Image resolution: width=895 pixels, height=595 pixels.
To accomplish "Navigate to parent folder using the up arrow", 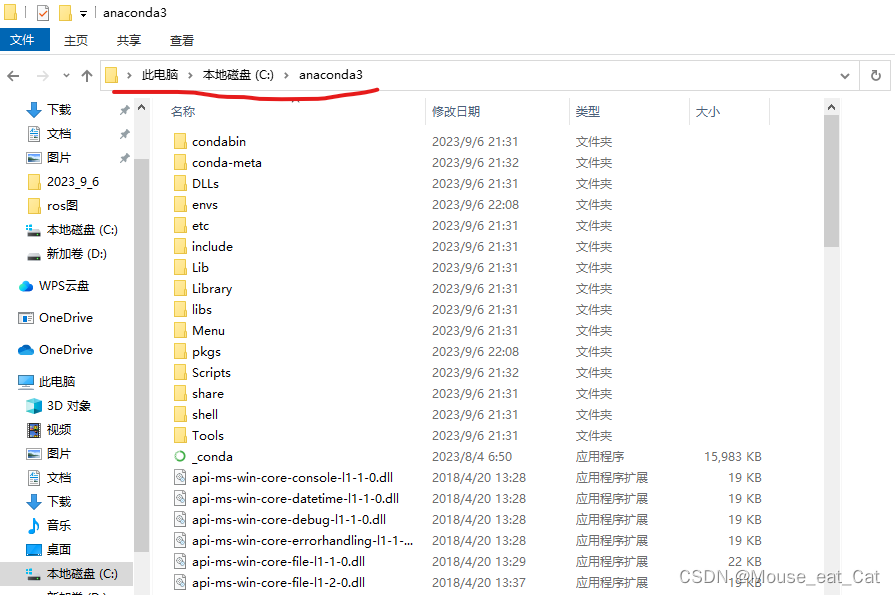I will (88, 75).
